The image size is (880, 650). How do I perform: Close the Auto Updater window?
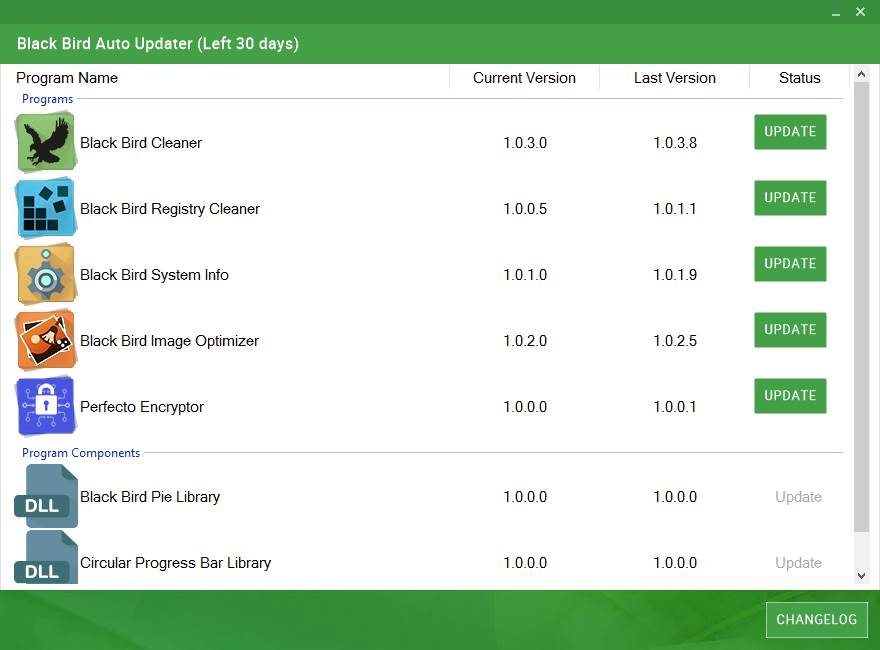860,12
